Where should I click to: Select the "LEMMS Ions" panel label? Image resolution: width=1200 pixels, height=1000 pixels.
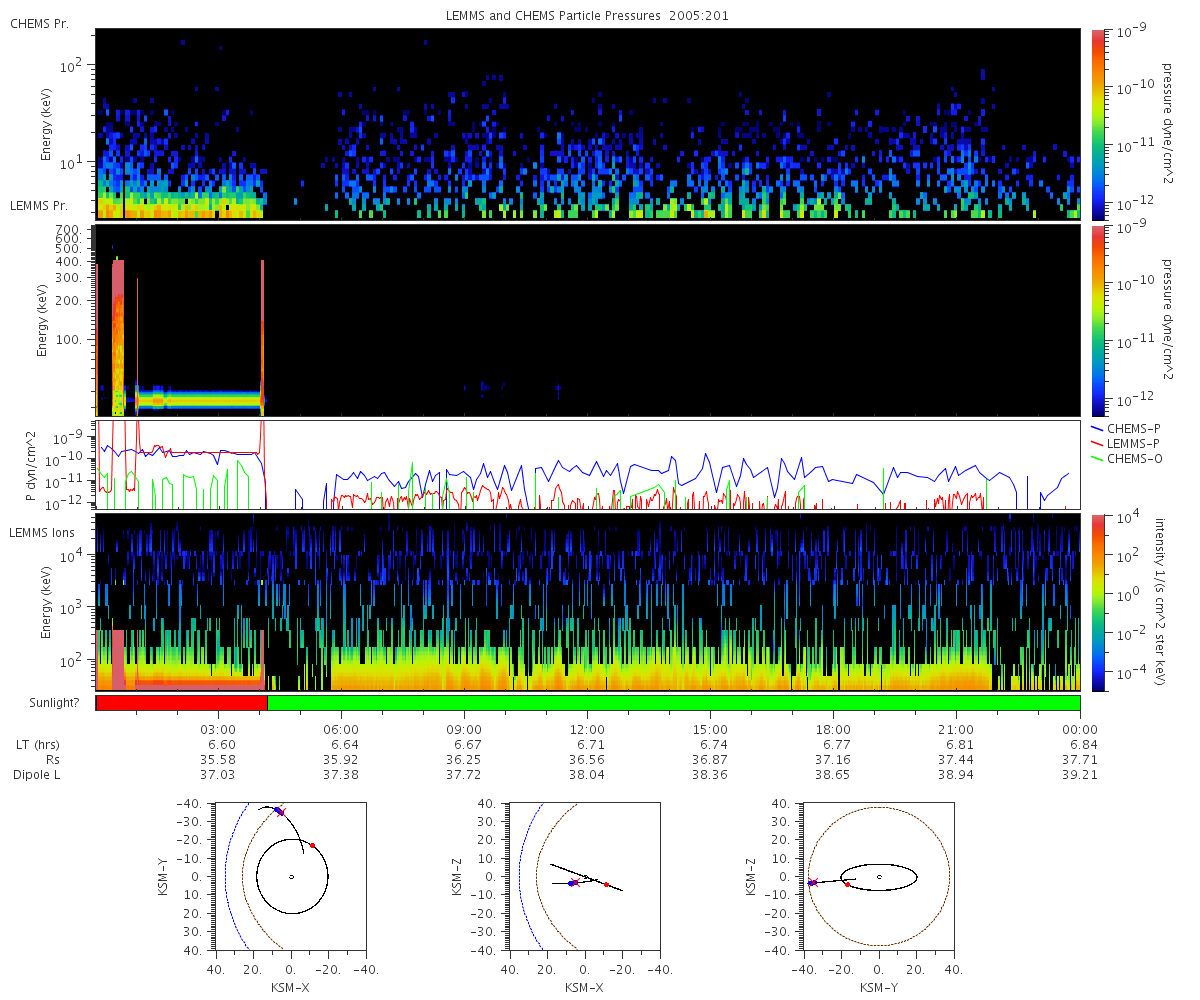click(x=42, y=532)
